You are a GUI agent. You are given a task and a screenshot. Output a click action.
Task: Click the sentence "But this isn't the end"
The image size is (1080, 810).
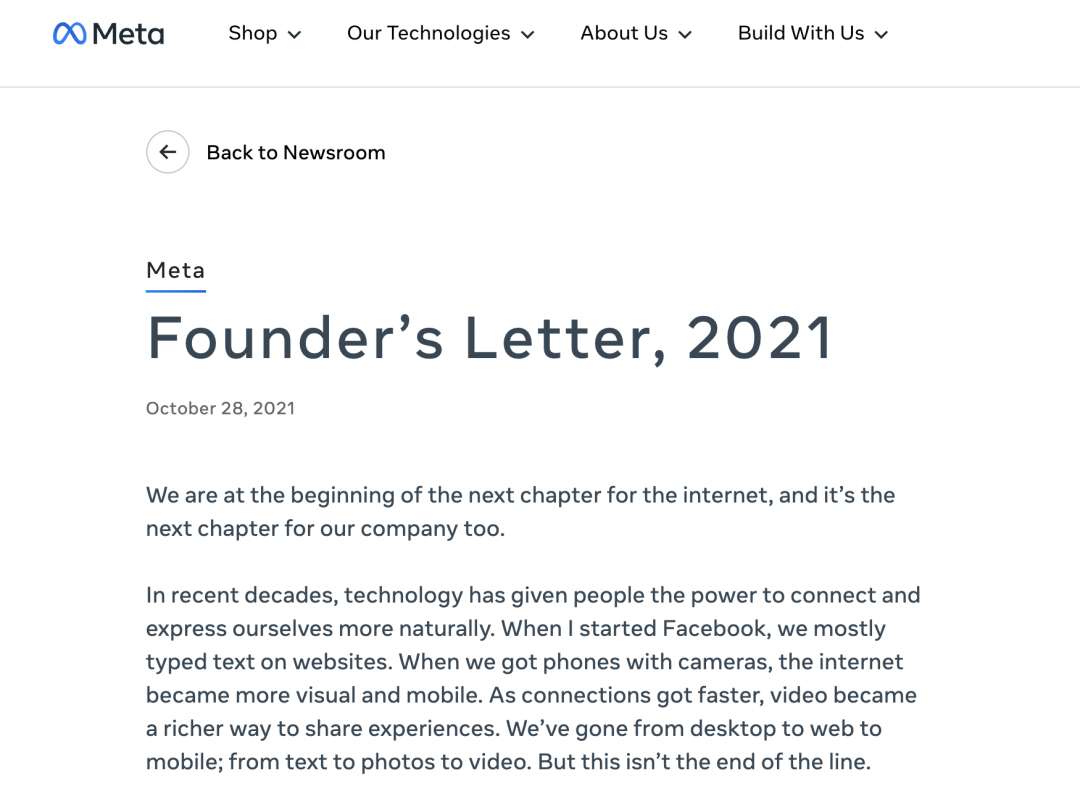704,762
